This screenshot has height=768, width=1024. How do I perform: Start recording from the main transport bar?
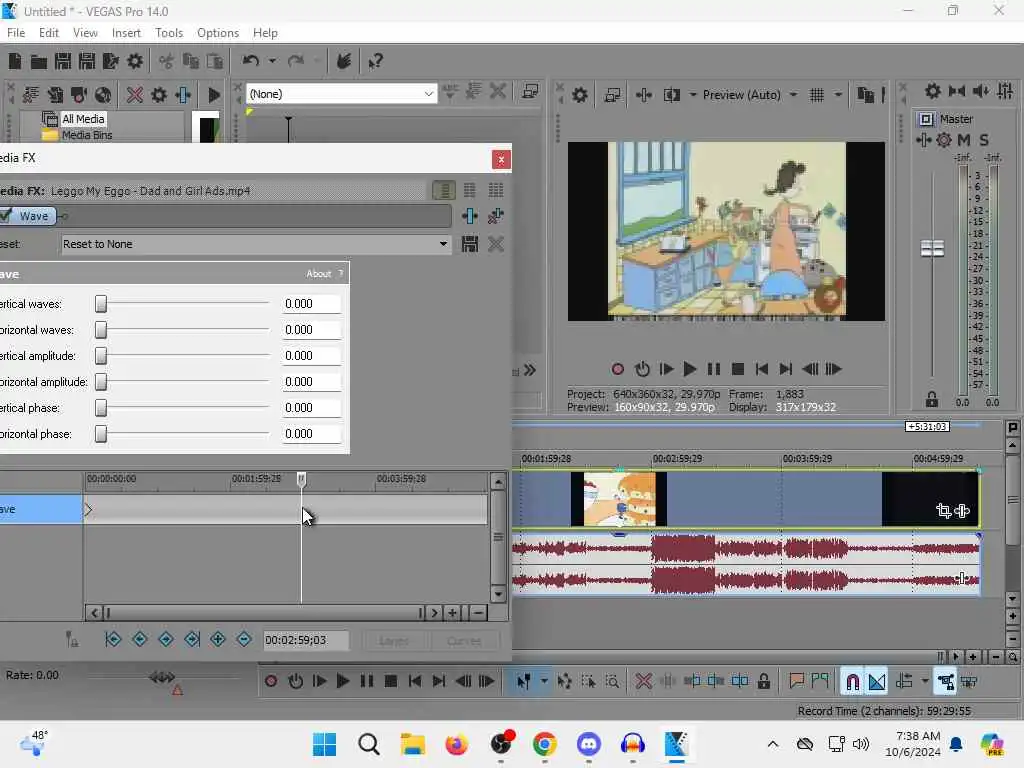coord(271,682)
